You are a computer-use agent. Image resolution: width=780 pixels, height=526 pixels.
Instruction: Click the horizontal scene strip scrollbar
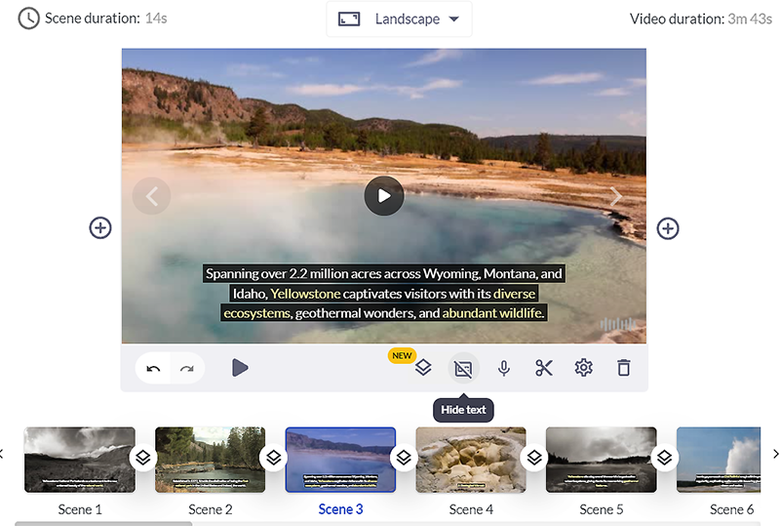coord(103,524)
